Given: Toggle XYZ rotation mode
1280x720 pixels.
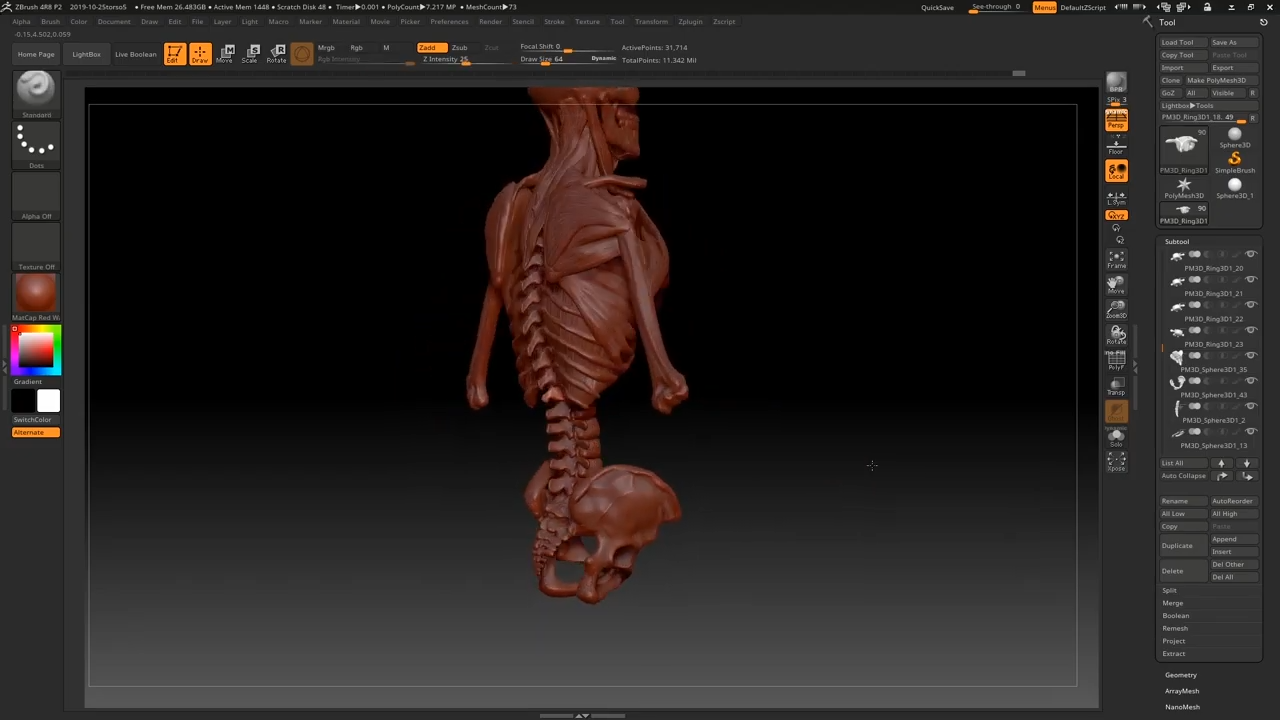Looking at the screenshot, I should pyautogui.click(x=1116, y=215).
